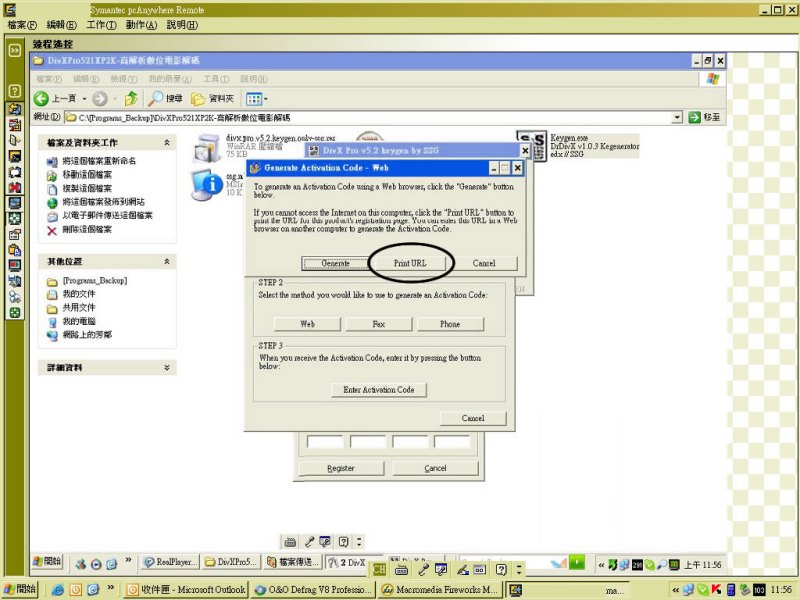Open pcAnywhere's 編輯(E) menu
The width and height of the screenshot is (800, 600).
pos(61,25)
